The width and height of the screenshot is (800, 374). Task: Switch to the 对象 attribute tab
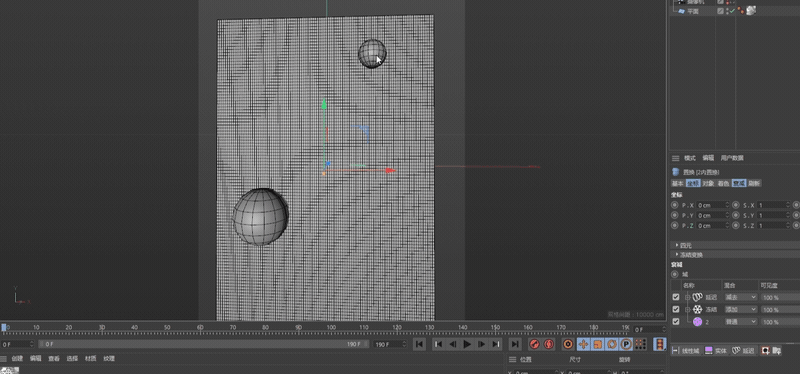click(708, 183)
